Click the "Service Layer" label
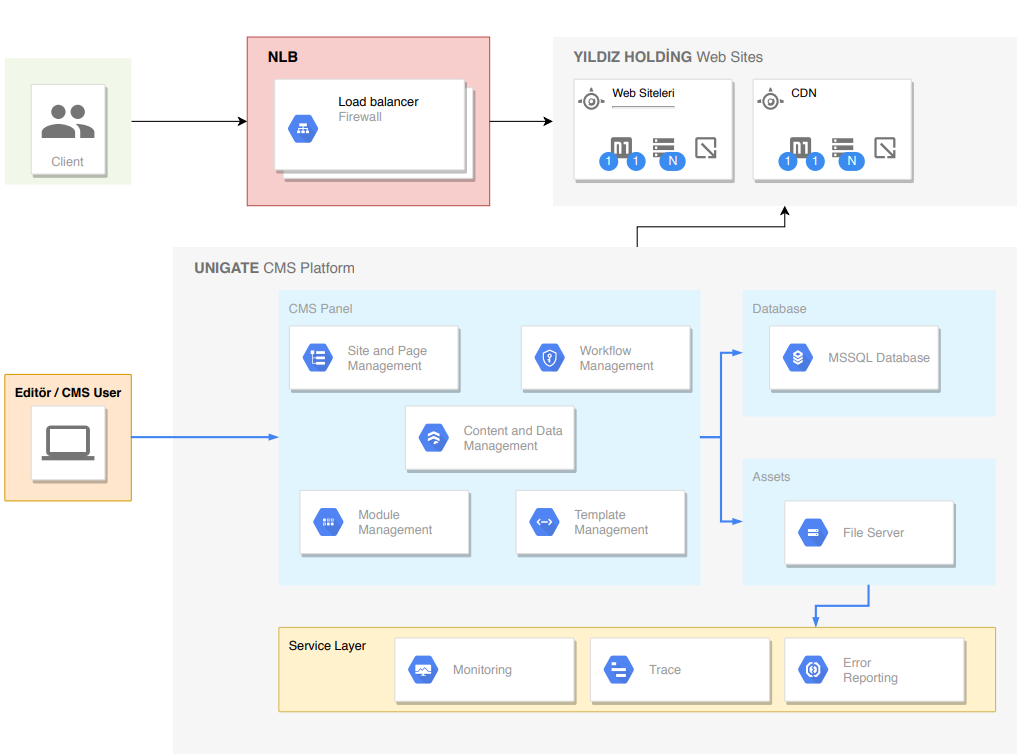The image size is (1020, 756). (327, 645)
